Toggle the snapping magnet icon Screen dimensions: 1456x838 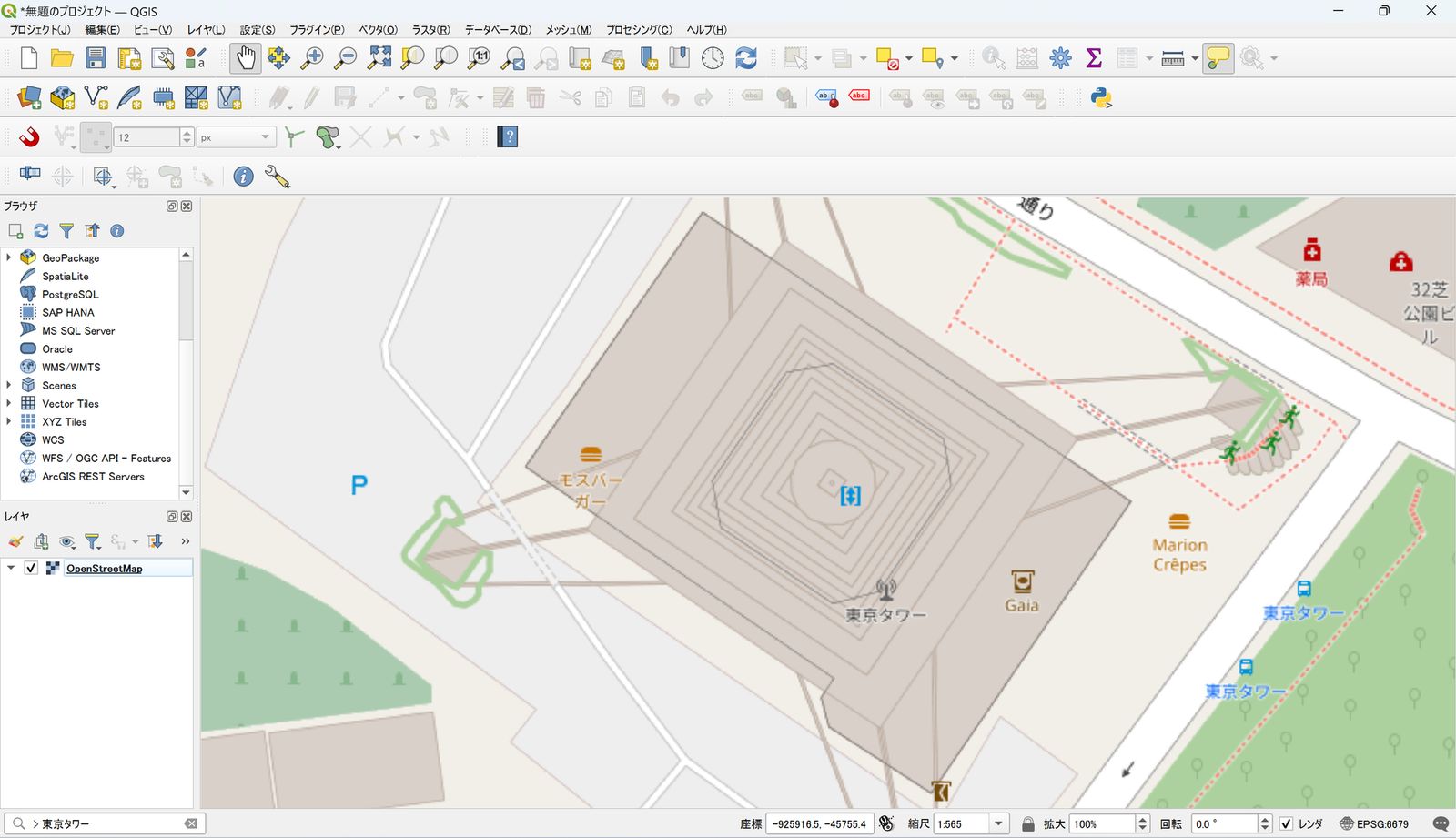29,136
